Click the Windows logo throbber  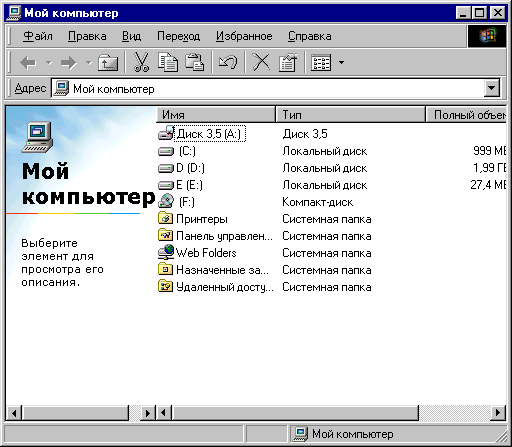tap(487, 36)
